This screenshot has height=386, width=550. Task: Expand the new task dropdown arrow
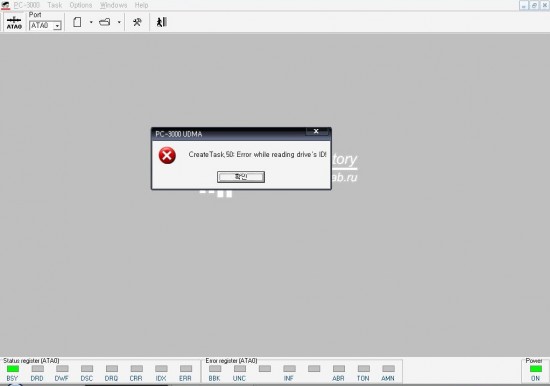(91, 22)
